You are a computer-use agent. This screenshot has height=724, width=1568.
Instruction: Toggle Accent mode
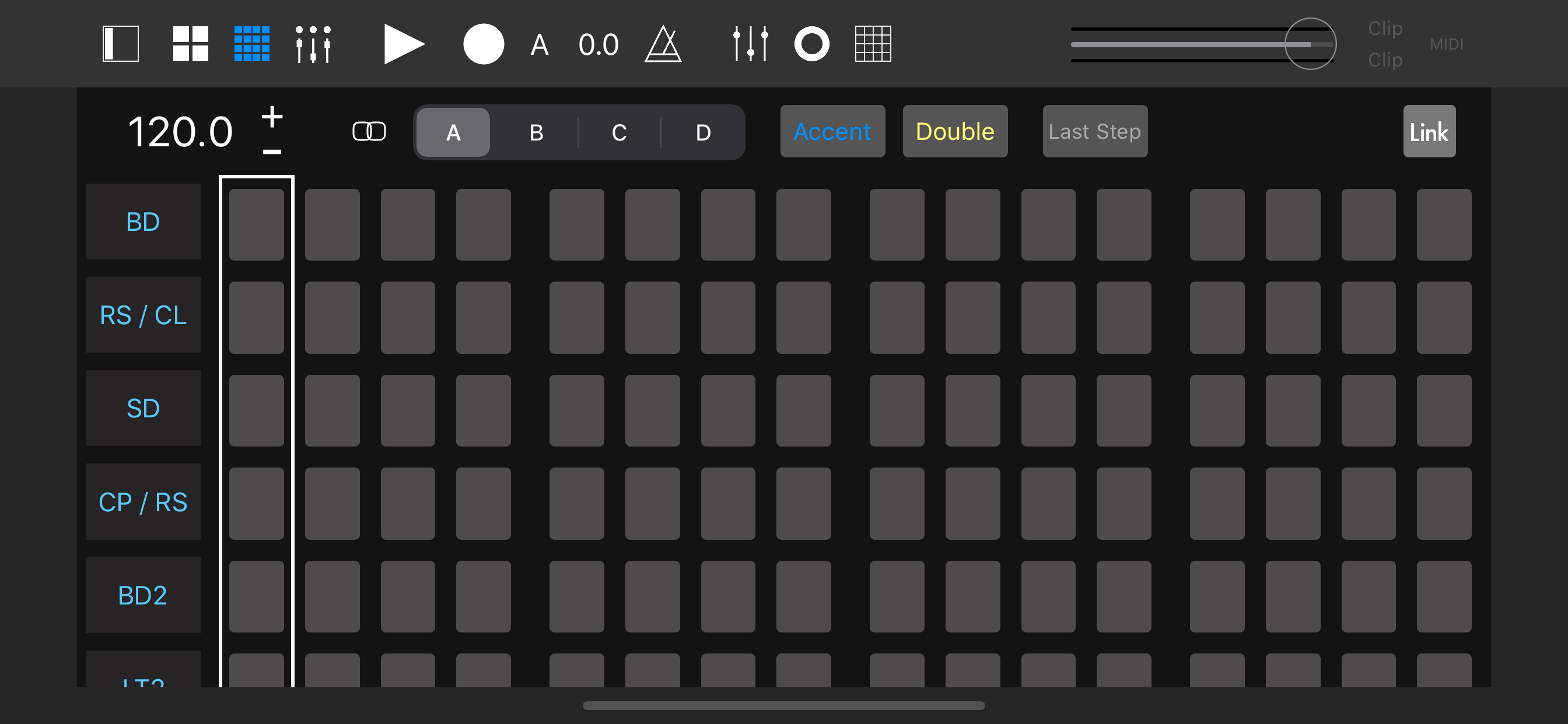[832, 131]
